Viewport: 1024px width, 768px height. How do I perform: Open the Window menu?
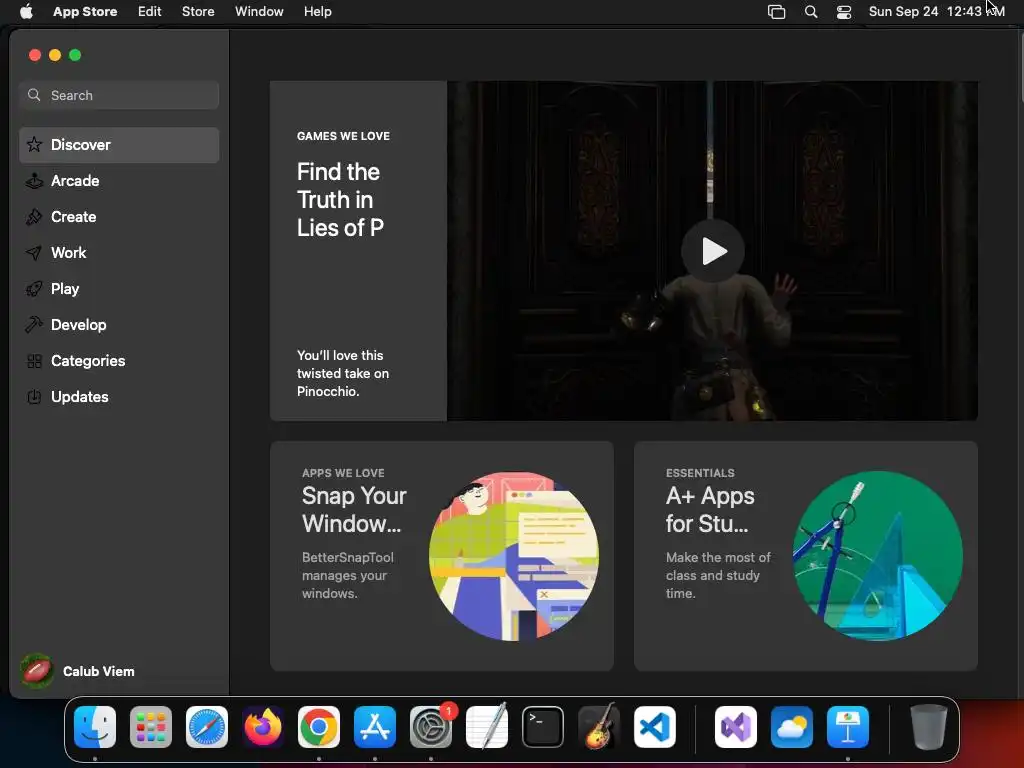tap(259, 11)
